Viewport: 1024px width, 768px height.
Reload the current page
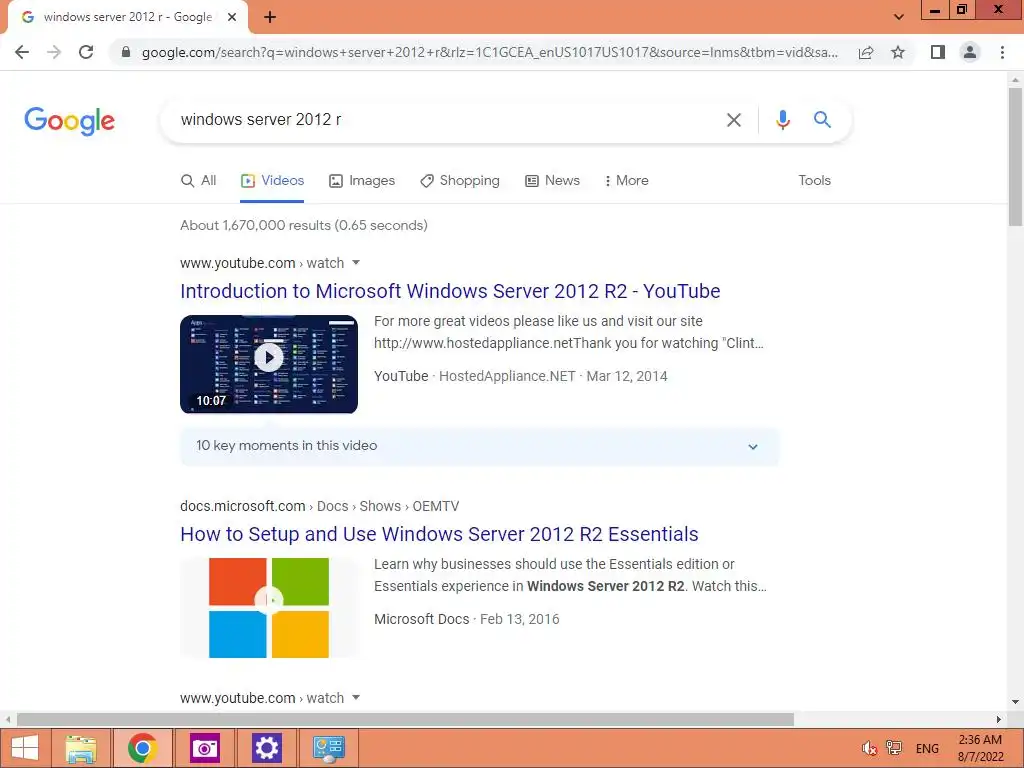86,52
